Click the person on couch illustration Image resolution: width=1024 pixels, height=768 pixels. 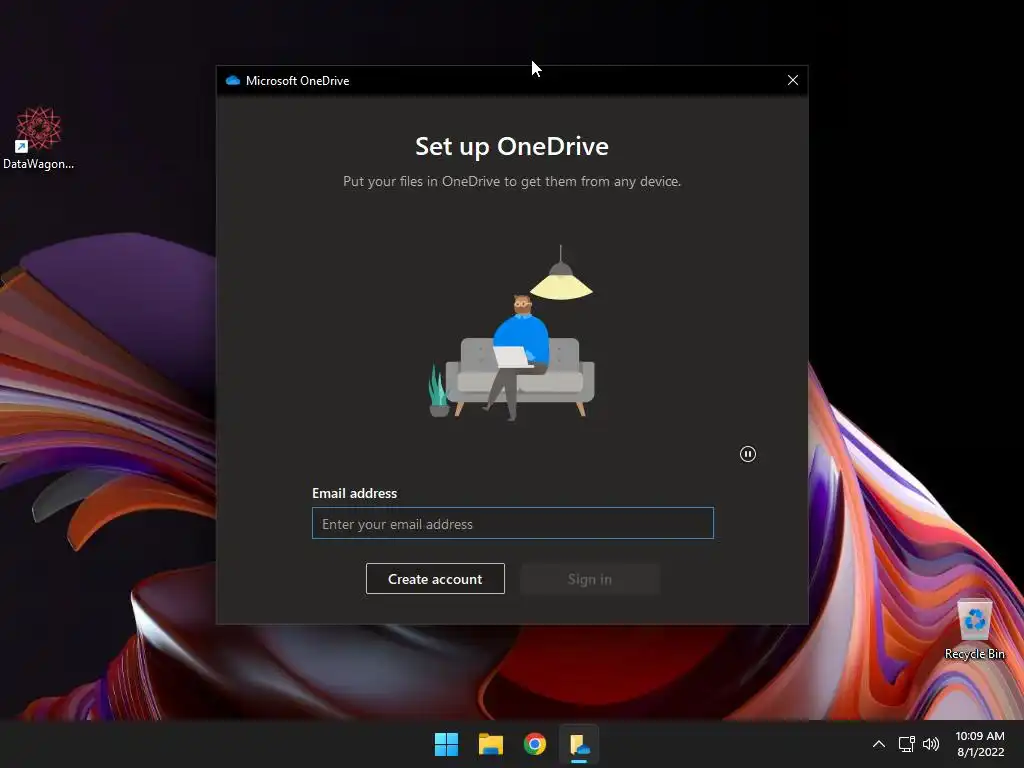point(511,334)
